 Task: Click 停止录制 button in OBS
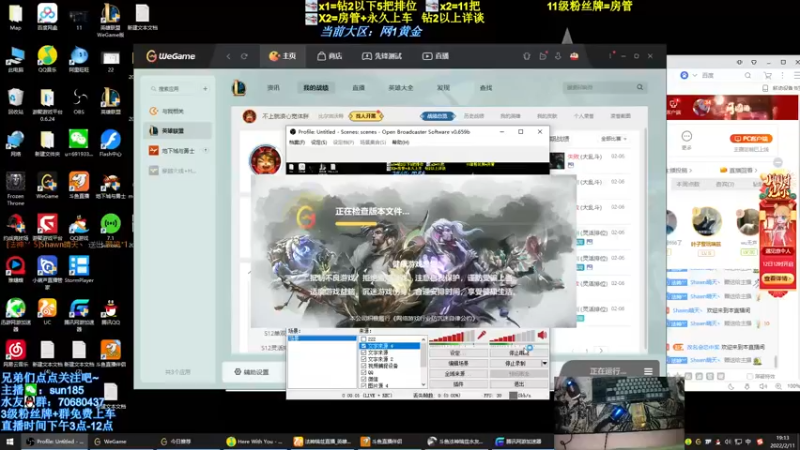tap(515, 363)
